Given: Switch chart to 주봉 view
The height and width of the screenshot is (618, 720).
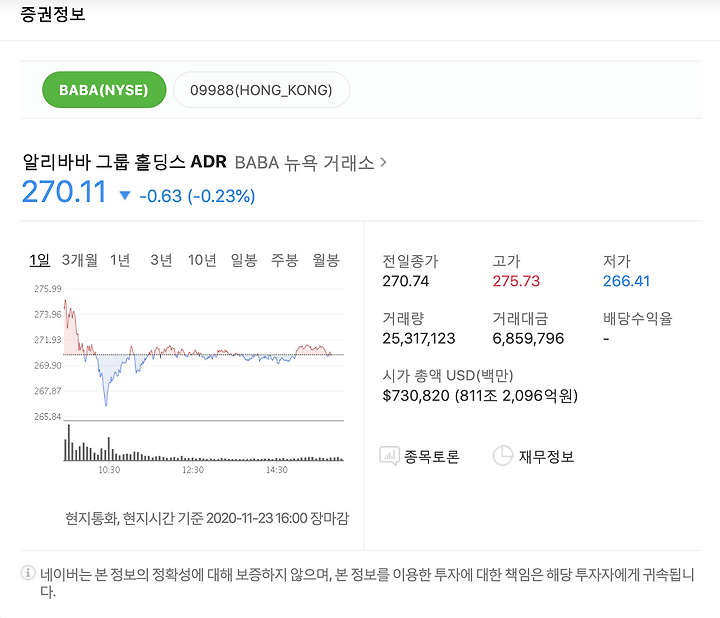Looking at the screenshot, I should tap(285, 260).
